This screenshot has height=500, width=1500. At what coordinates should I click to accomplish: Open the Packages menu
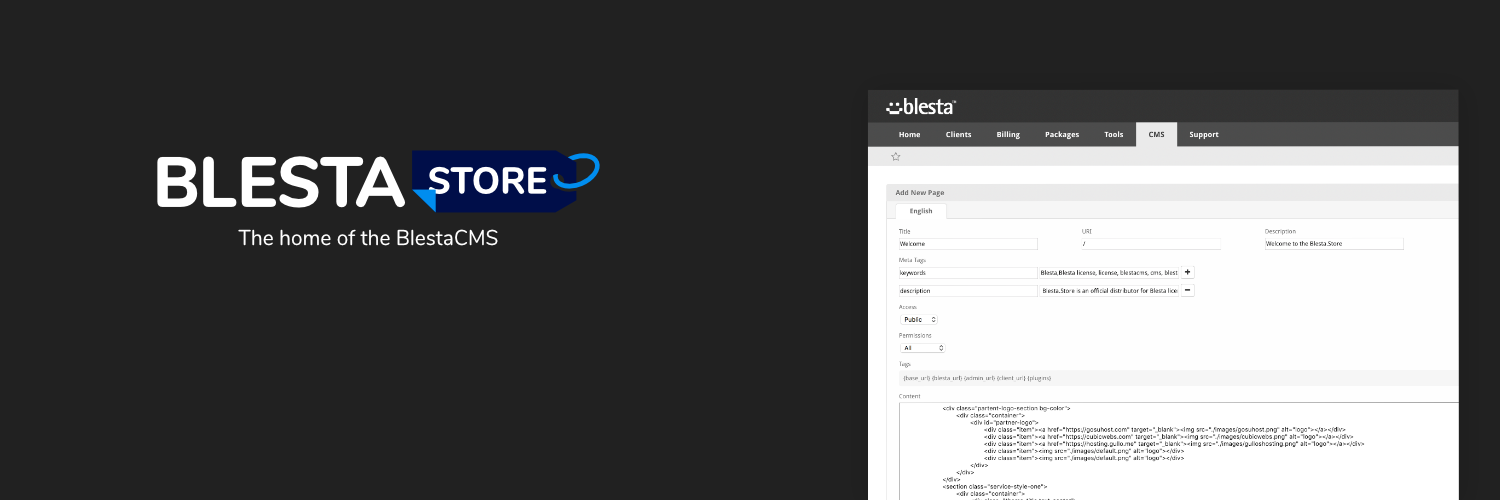[1062, 134]
